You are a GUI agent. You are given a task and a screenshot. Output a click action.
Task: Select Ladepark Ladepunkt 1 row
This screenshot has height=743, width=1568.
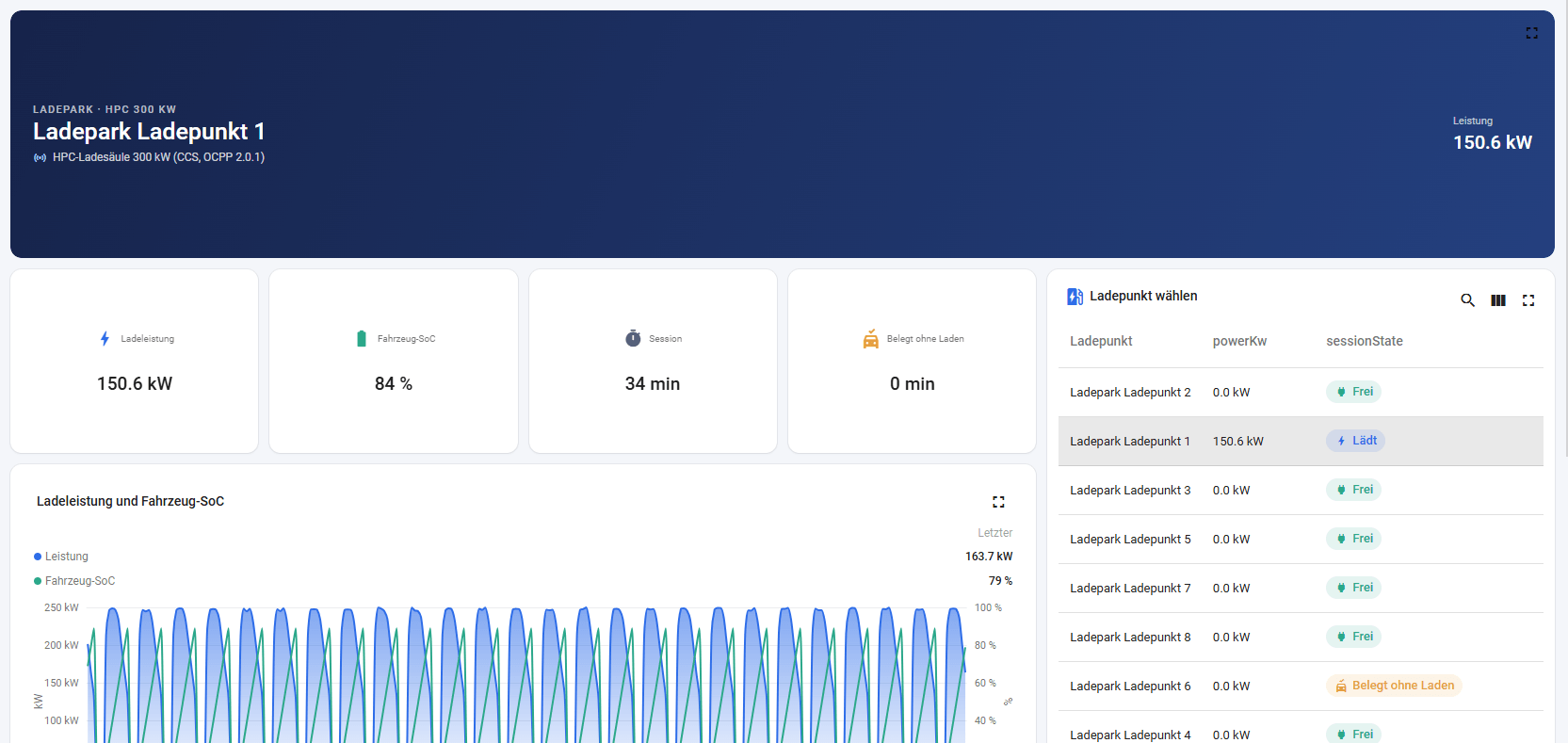click(x=1301, y=442)
